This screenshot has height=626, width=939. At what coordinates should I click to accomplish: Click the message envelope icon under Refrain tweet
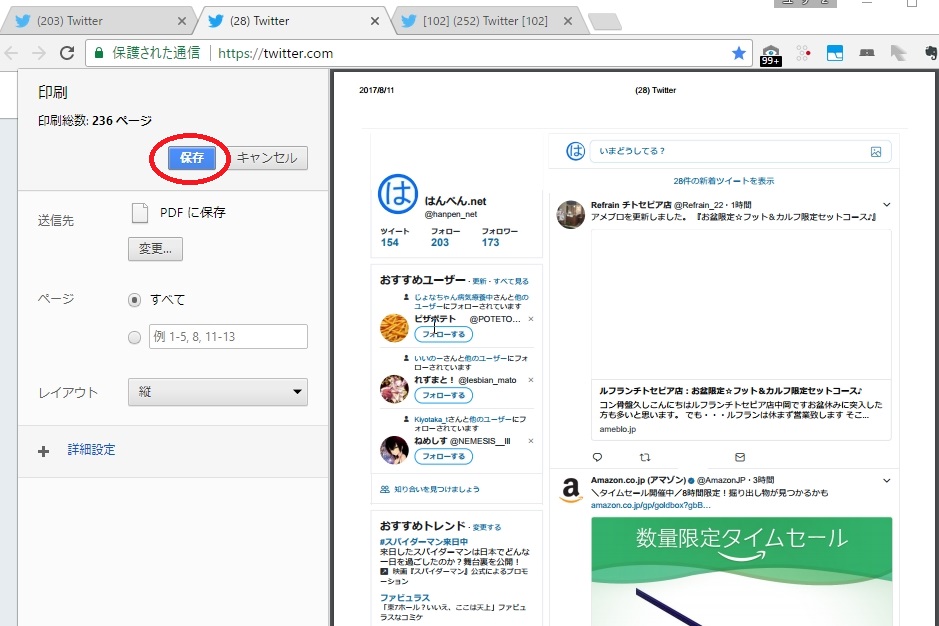740,457
